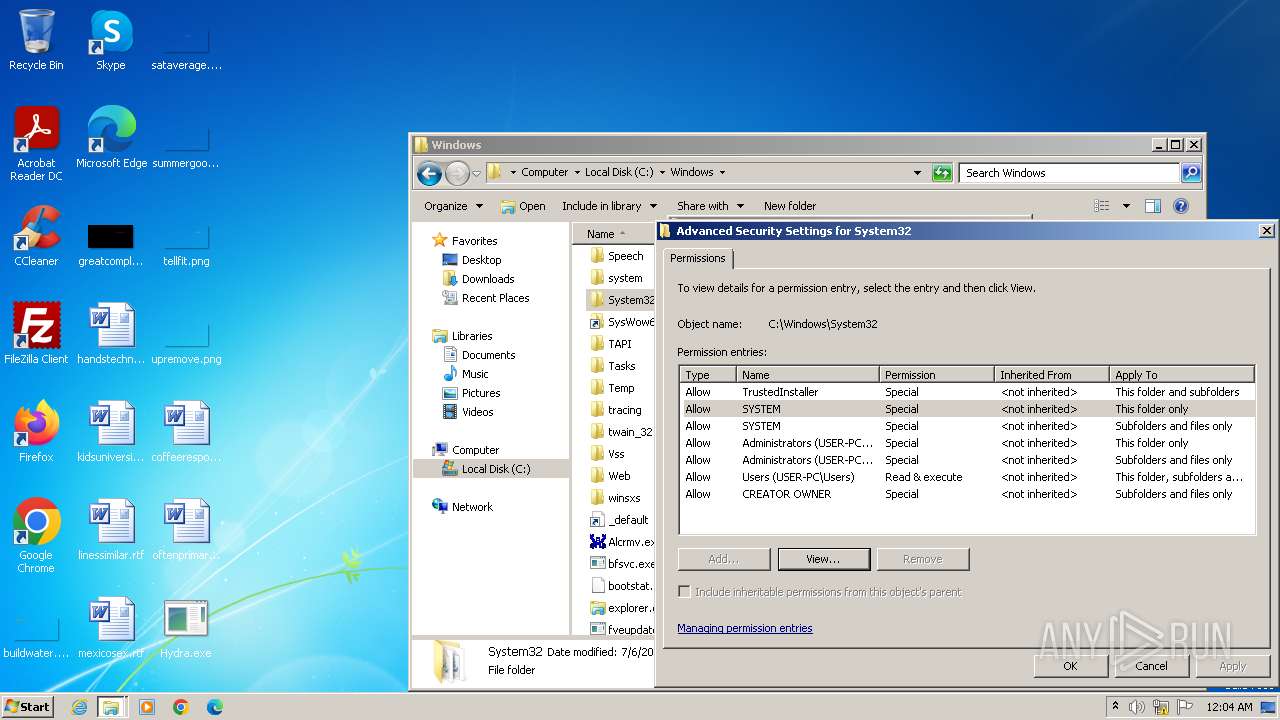
Task: Select the Permissions tab
Action: pyautogui.click(x=698, y=258)
